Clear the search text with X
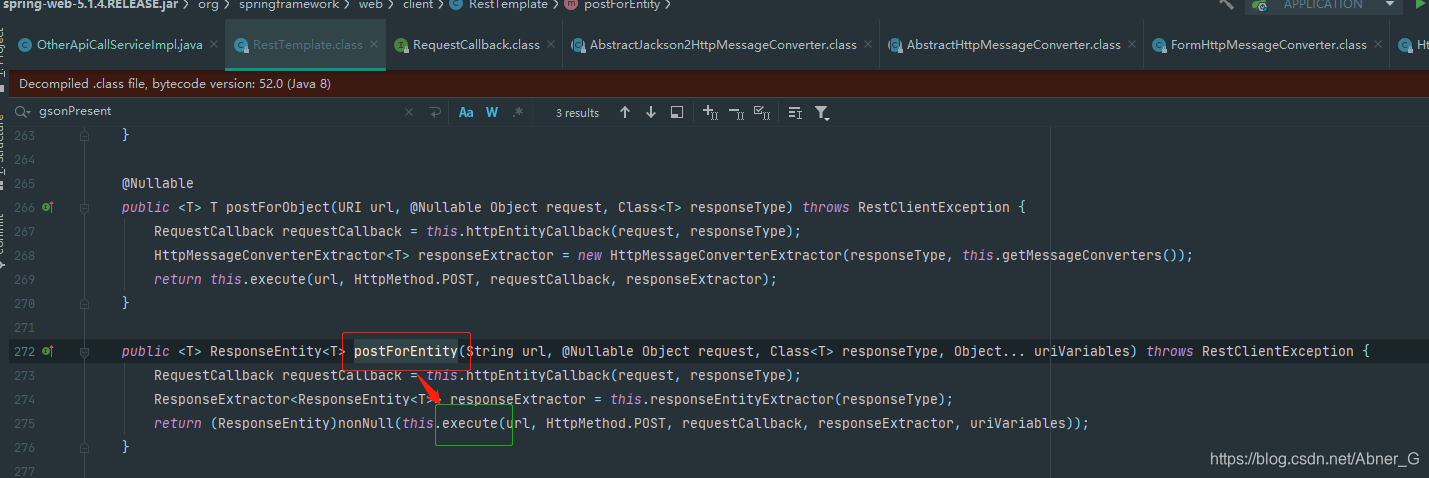Image resolution: width=1429 pixels, height=478 pixels. coord(409,113)
